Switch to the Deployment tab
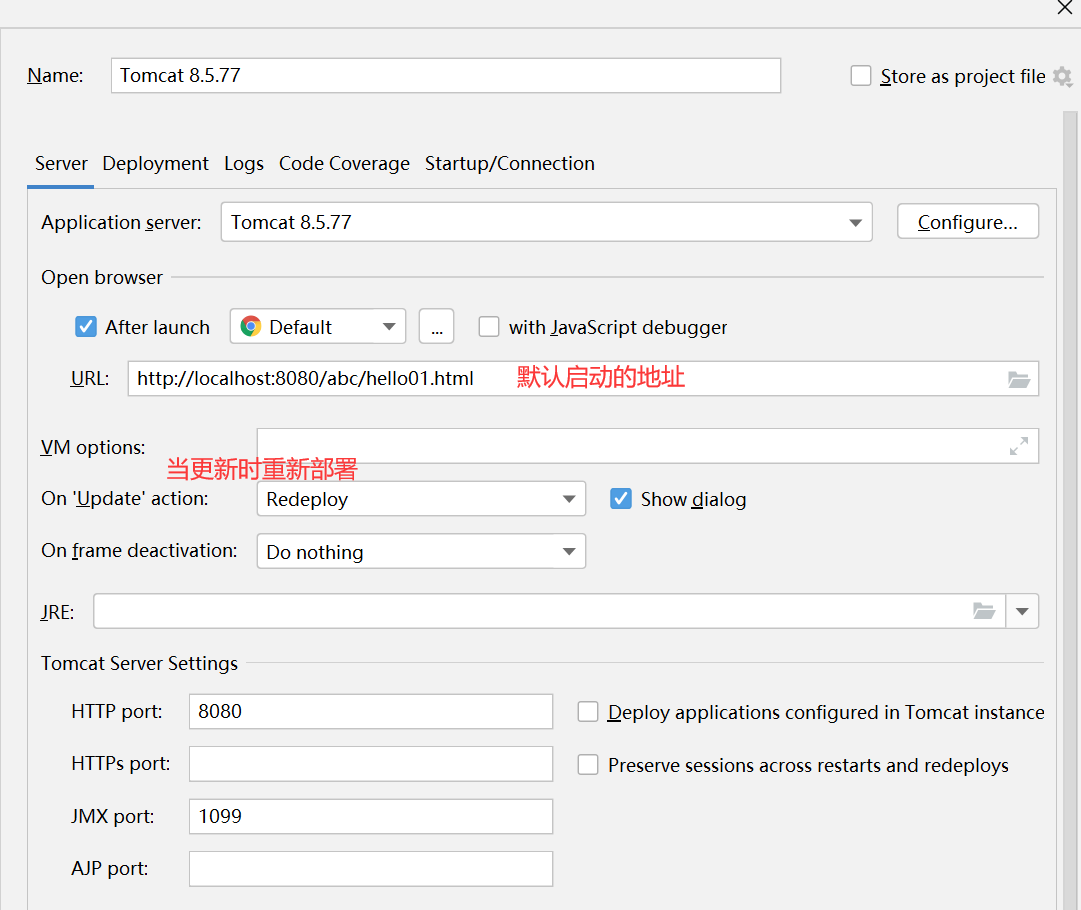 [155, 163]
